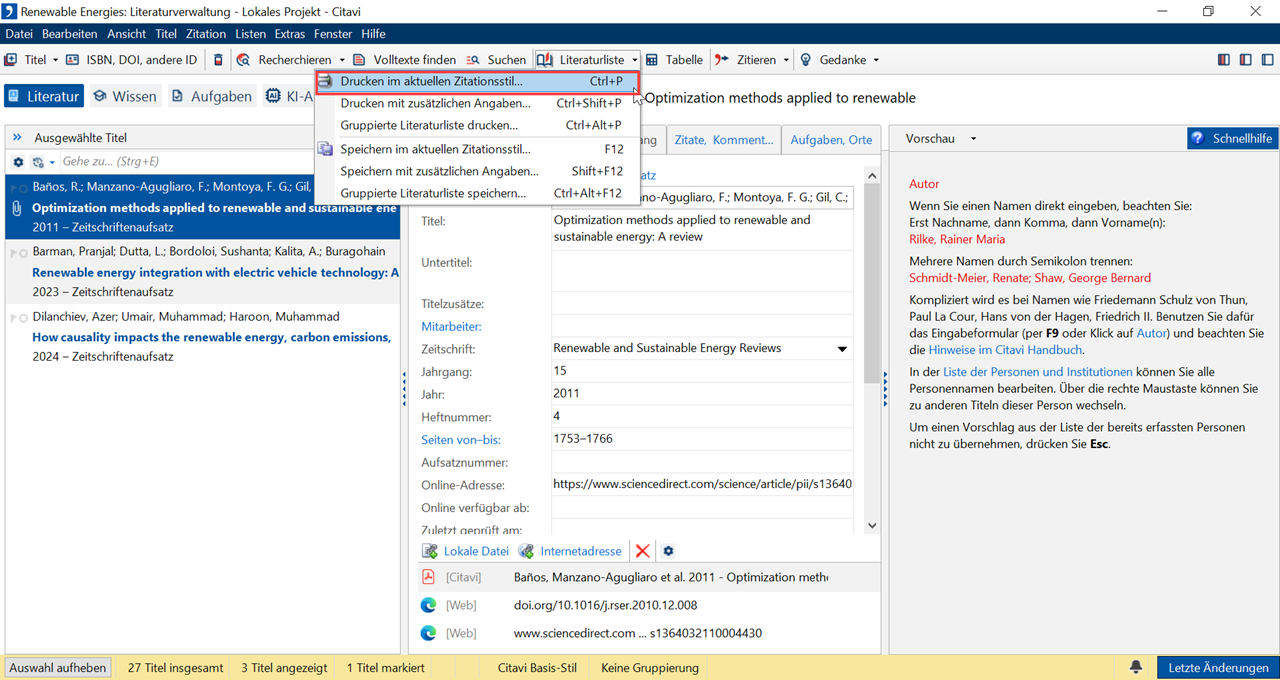The width and height of the screenshot is (1280, 680).
Task: Click the form's vertical scrollbar down arrow
Action: 871,525
